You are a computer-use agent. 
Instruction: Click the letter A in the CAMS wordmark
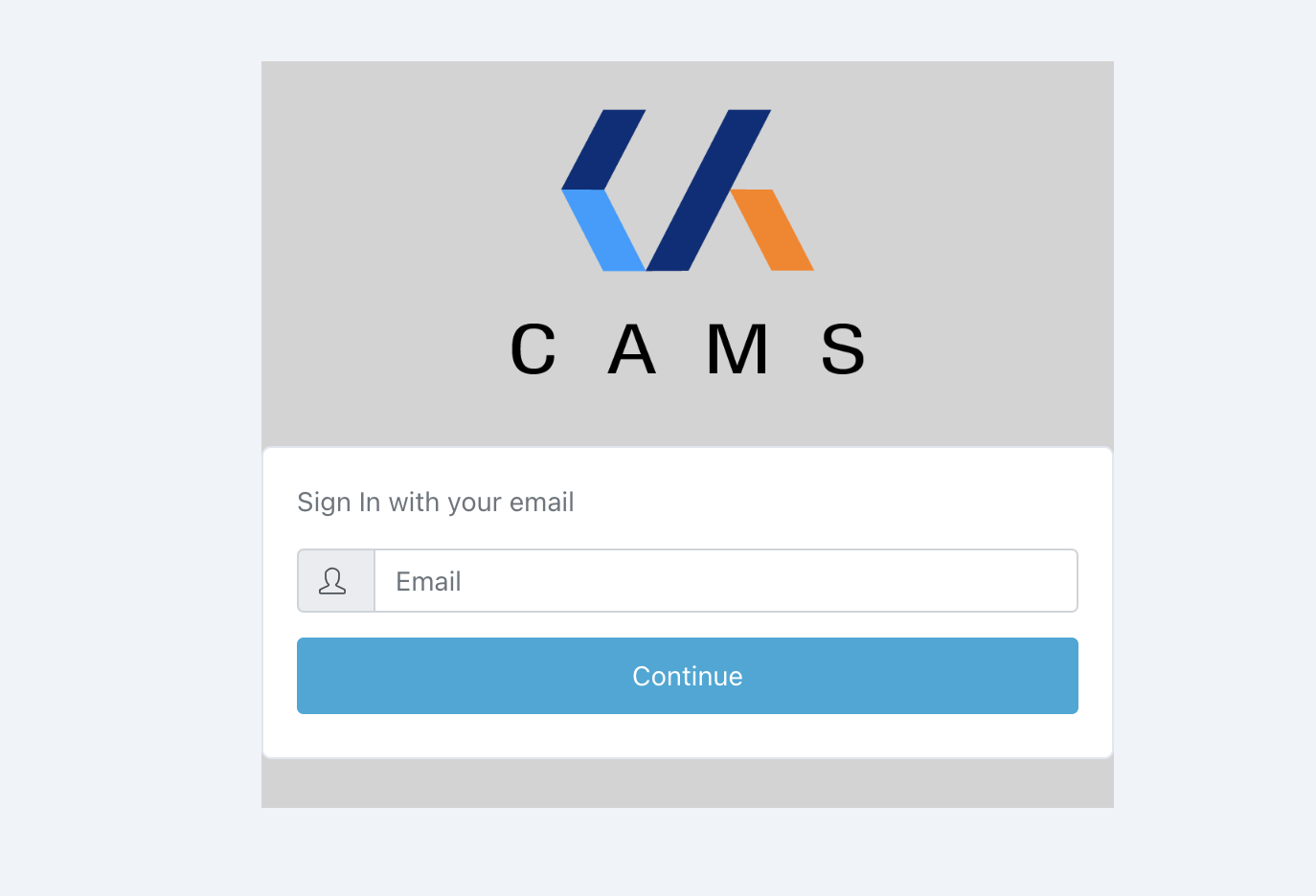[632, 349]
